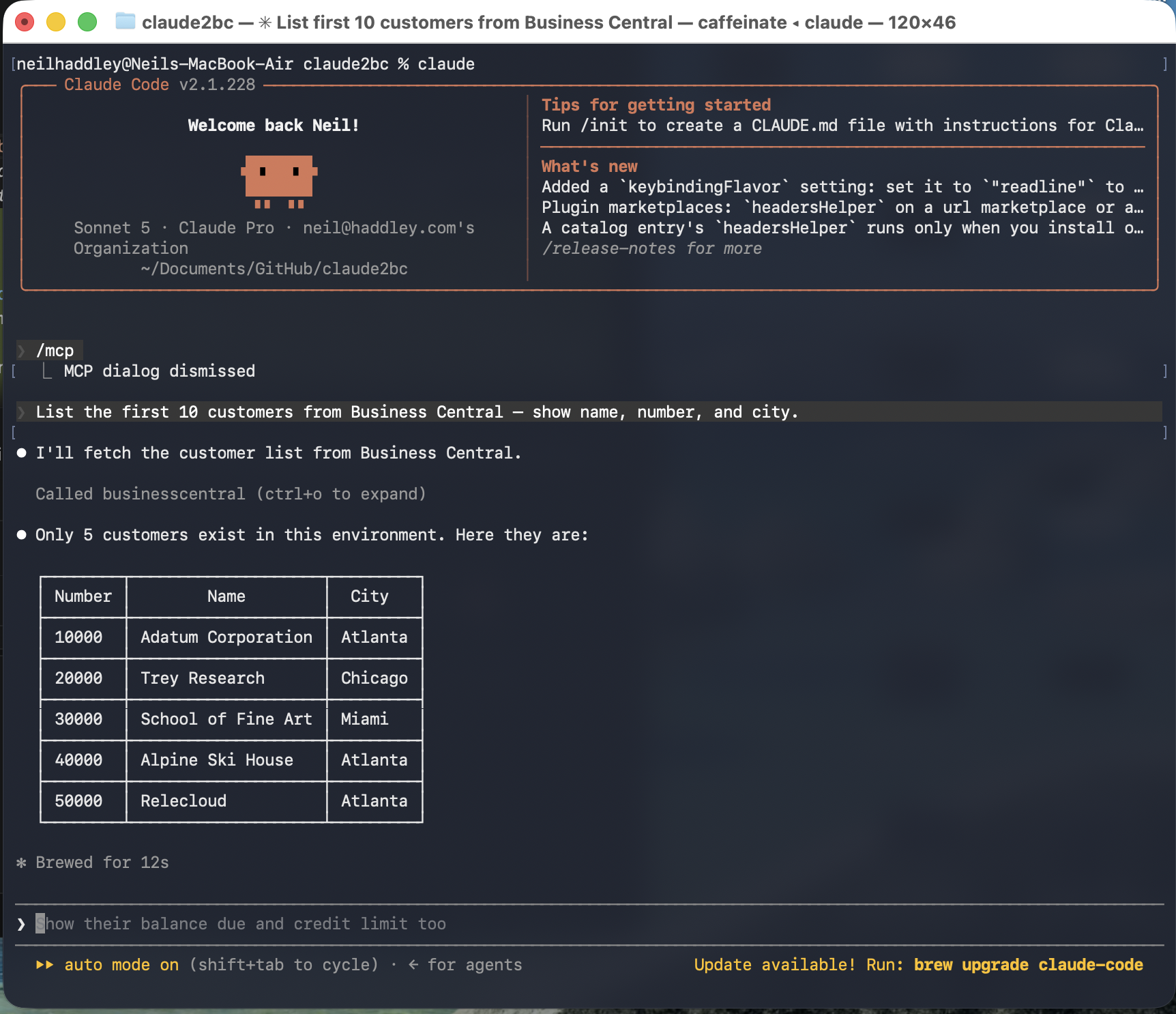1176x1014 pixels.
Task: Click 'Atlanta' in the Adatum Corporation row
Action: (374, 637)
